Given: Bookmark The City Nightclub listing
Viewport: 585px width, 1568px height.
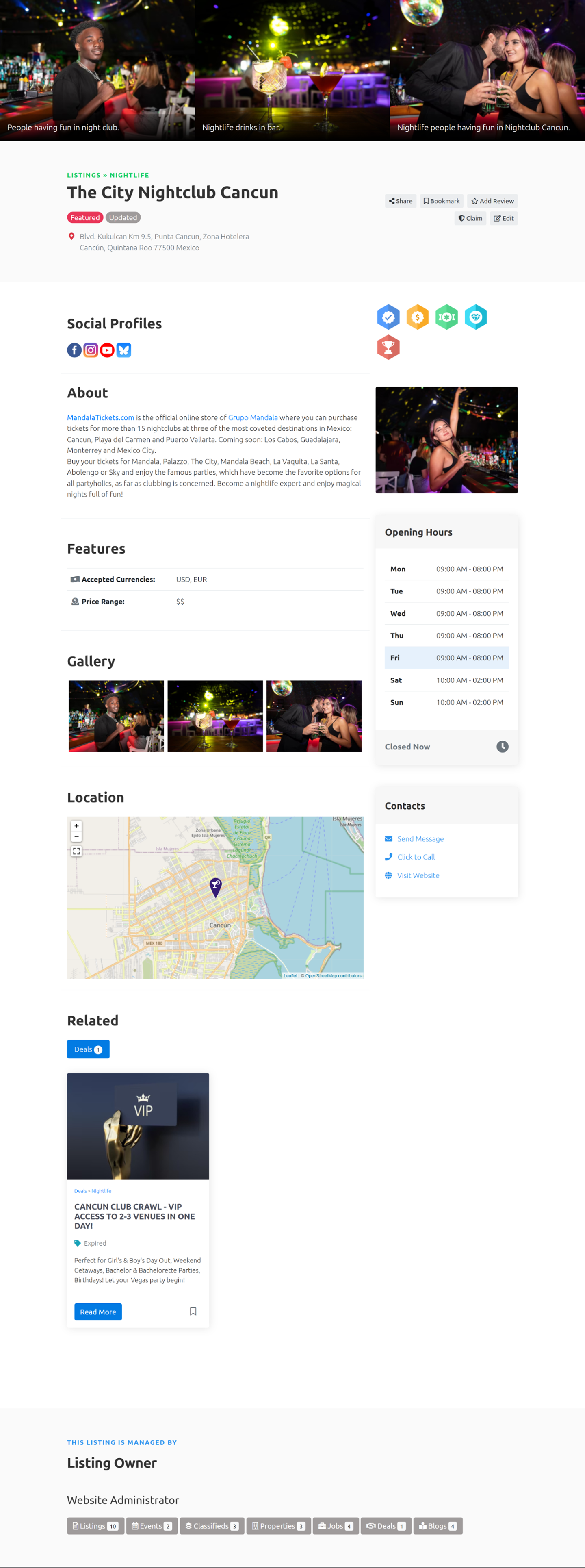Looking at the screenshot, I should 442,201.
